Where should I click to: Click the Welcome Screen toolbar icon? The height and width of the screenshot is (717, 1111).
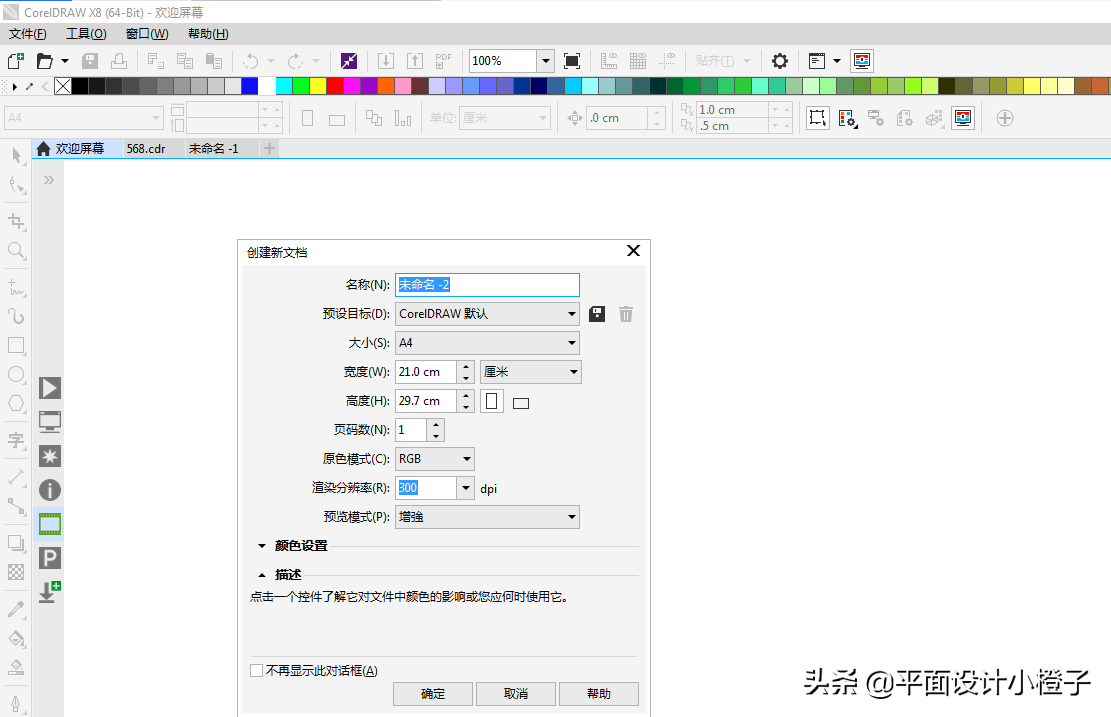point(862,61)
